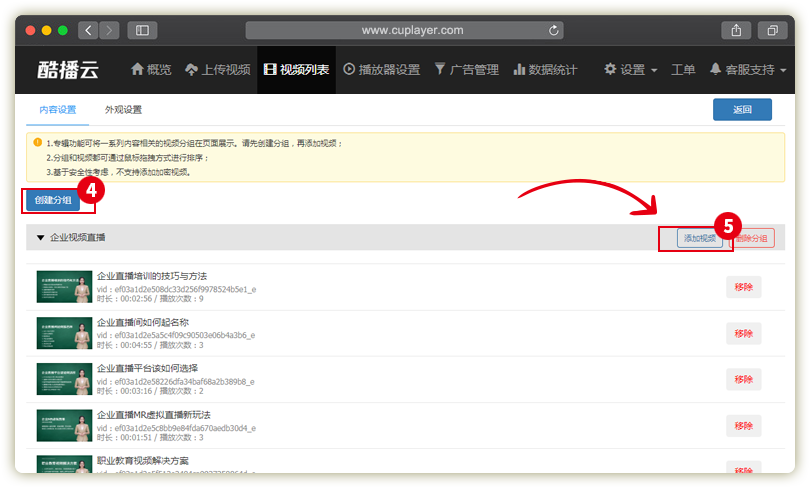Expand the 客服支持 support dropdown

click(747, 70)
